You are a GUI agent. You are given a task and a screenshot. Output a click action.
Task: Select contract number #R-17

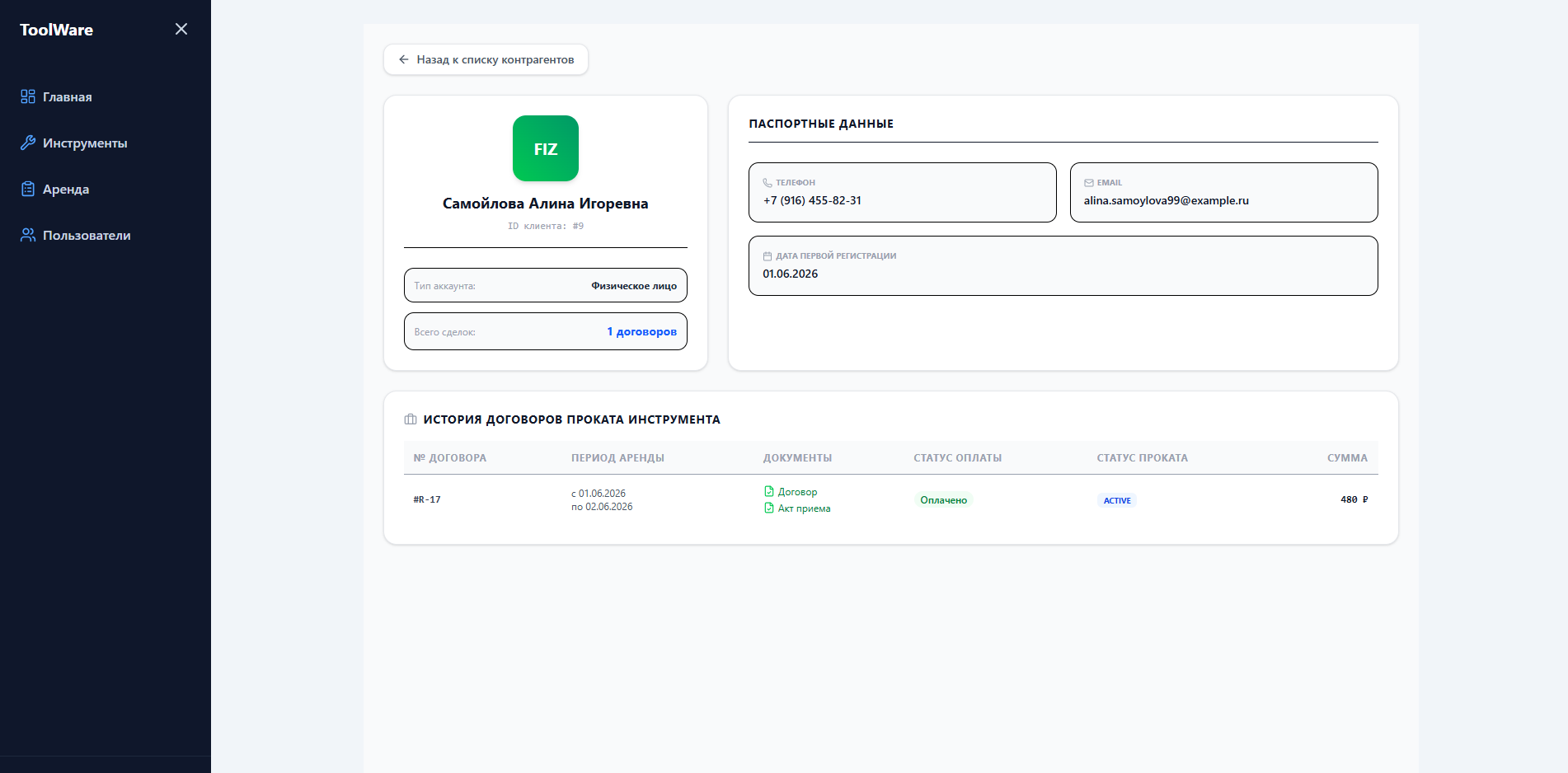pyautogui.click(x=427, y=499)
